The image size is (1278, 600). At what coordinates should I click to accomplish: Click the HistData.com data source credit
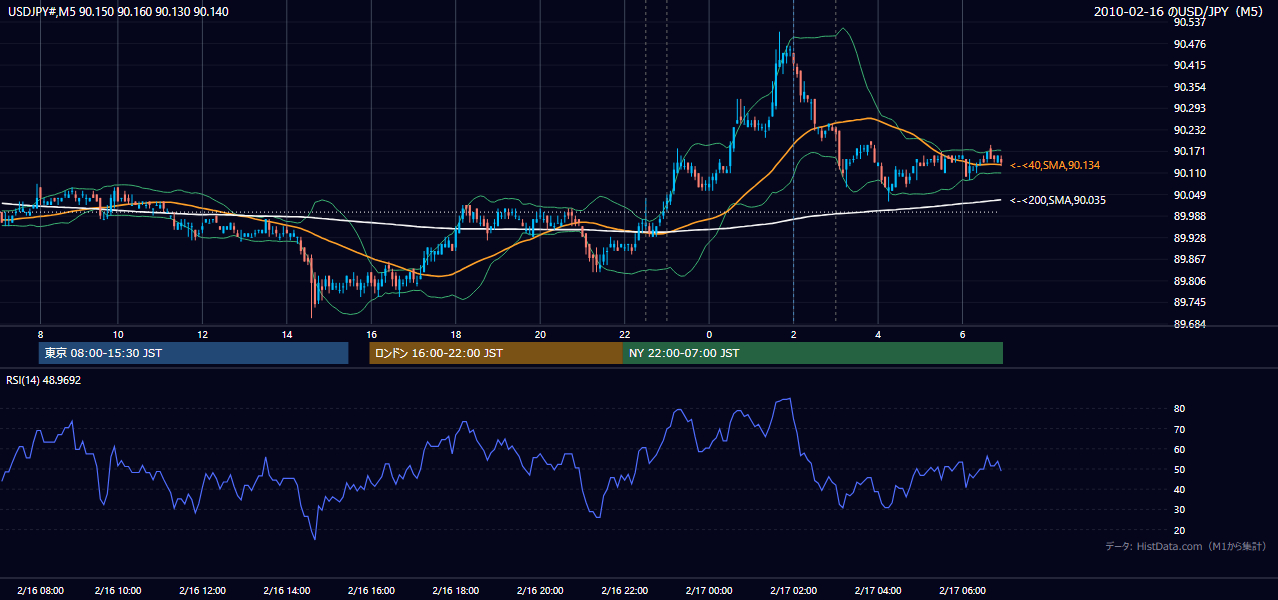pos(1186,546)
